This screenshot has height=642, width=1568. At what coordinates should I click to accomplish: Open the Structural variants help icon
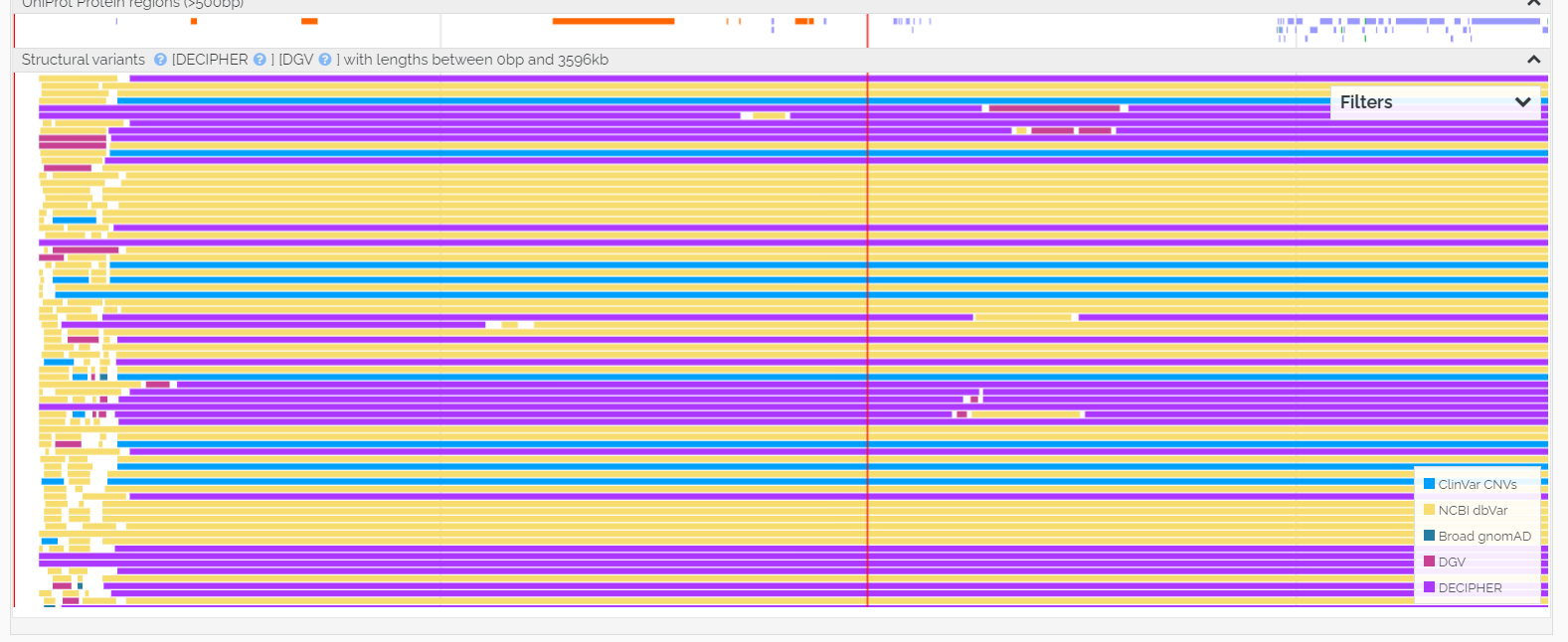point(160,60)
